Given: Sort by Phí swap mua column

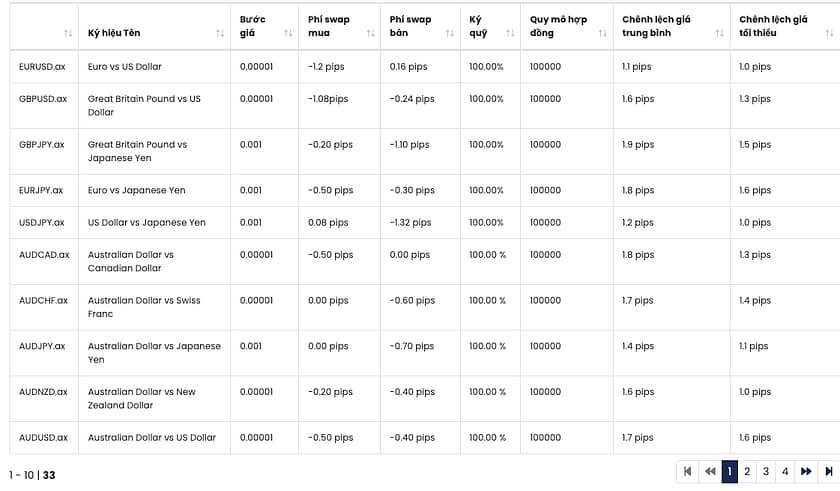Looking at the screenshot, I should click(370, 33).
